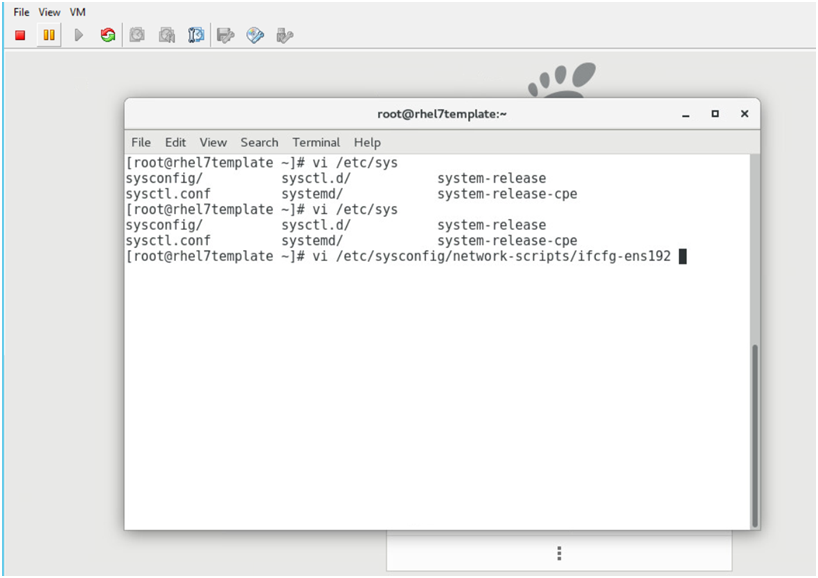
Task: Open the Terminal menu in terminal window
Action: (x=316, y=142)
